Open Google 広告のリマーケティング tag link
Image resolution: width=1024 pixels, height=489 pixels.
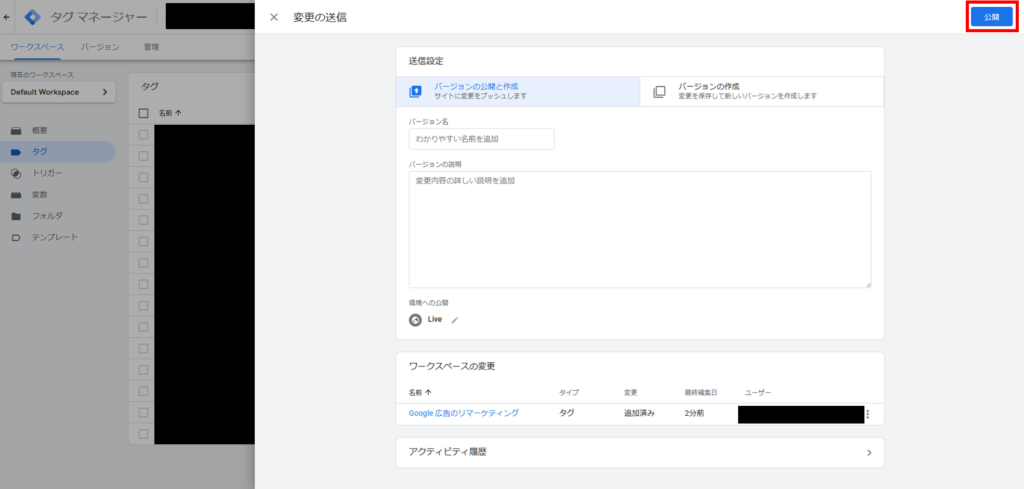[x=464, y=413]
